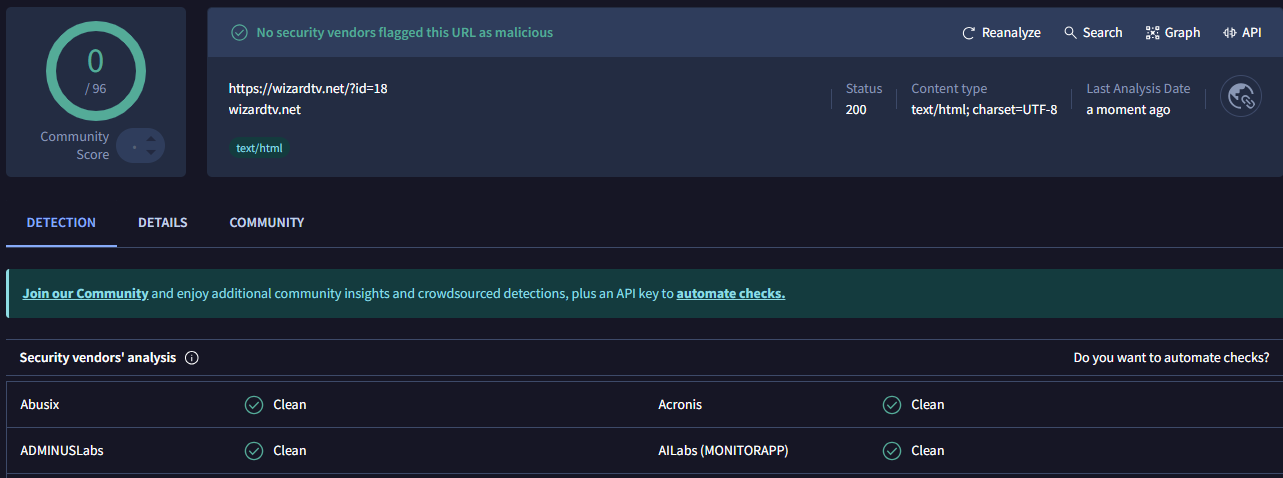Click the 'Security vendors' analysis' heading
The width and height of the screenshot is (1283, 478).
(x=98, y=358)
